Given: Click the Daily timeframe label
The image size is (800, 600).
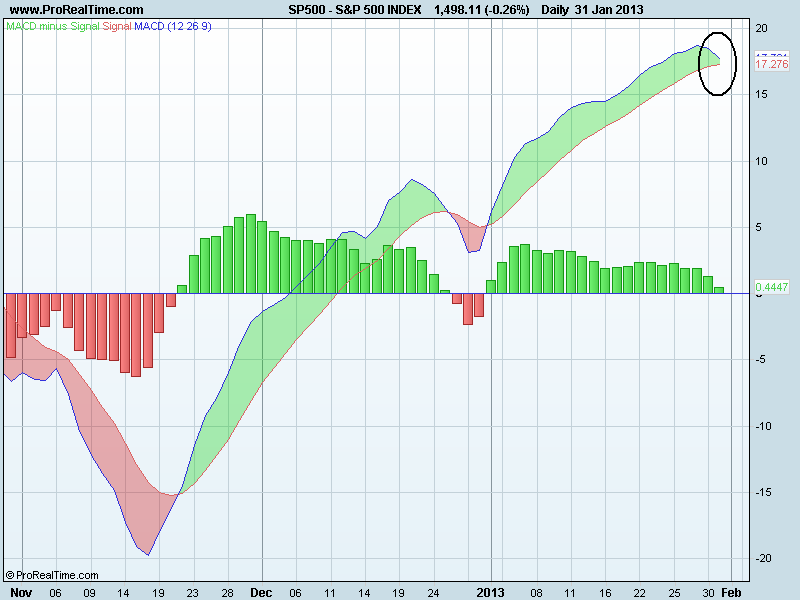Looking at the screenshot, I should coord(555,10).
